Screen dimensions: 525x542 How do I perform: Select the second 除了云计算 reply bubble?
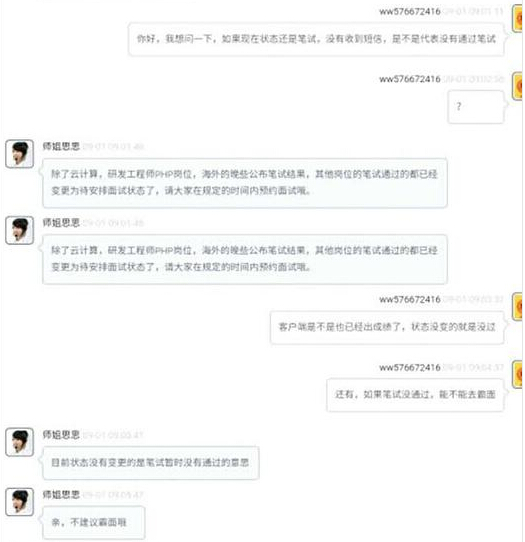(x=245, y=259)
